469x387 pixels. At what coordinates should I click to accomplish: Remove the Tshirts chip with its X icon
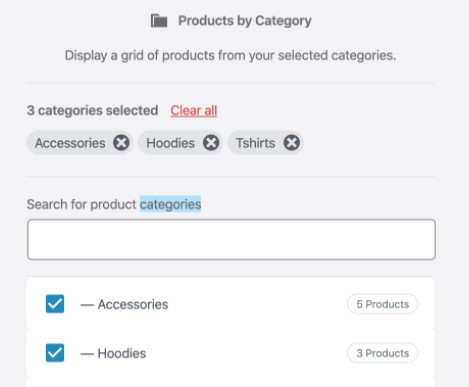point(292,143)
